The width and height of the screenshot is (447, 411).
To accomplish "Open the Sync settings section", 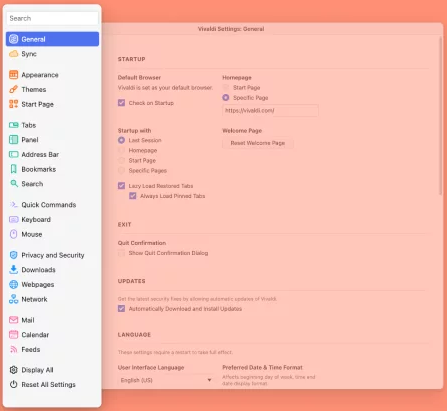I will (52, 54).
